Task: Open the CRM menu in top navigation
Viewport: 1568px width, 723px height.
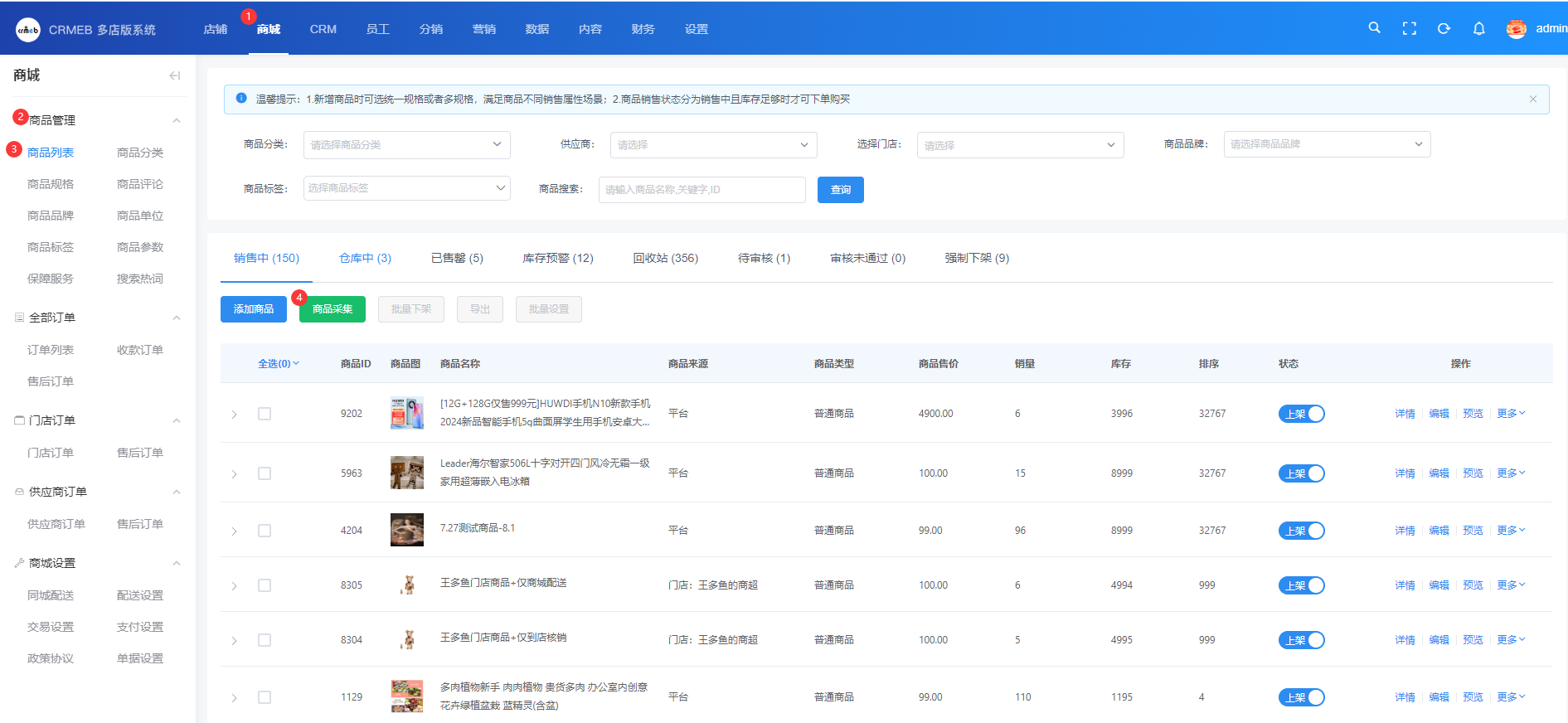Action: (x=323, y=29)
